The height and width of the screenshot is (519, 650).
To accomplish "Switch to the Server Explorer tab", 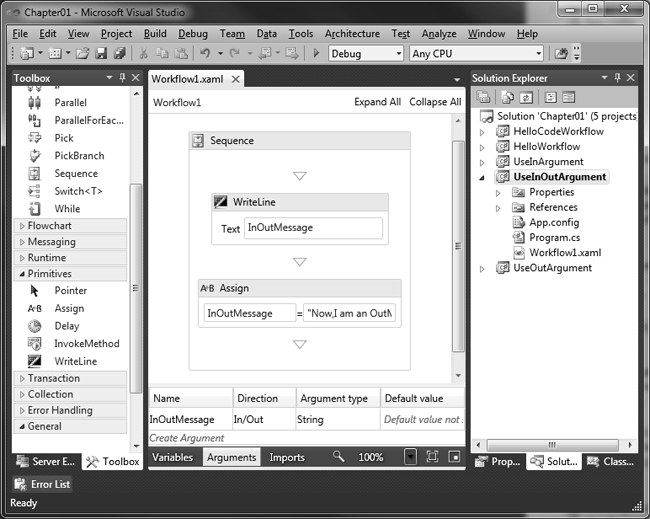I will pos(46,461).
